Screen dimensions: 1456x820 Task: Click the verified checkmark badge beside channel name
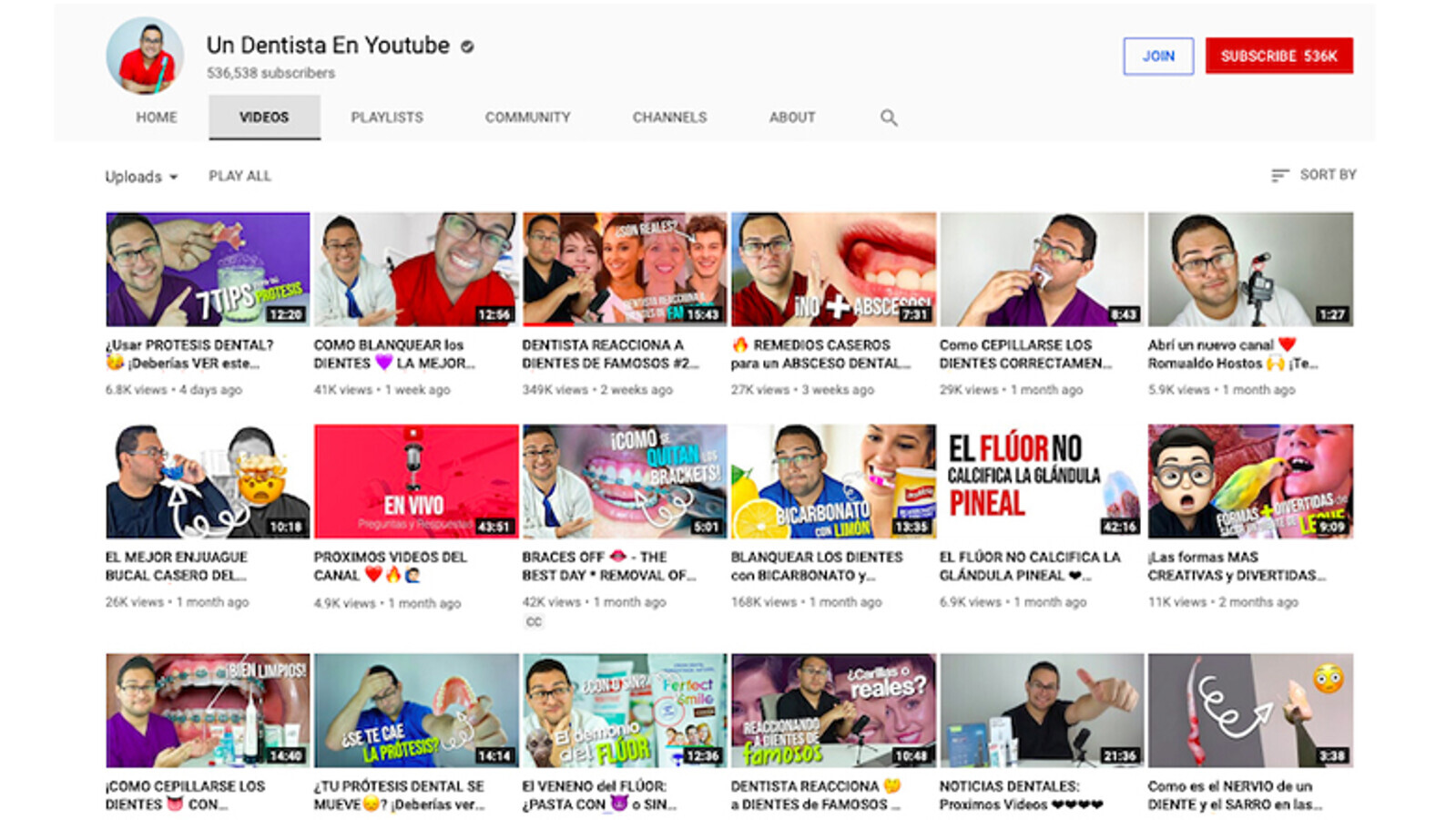pyautogui.click(x=467, y=46)
